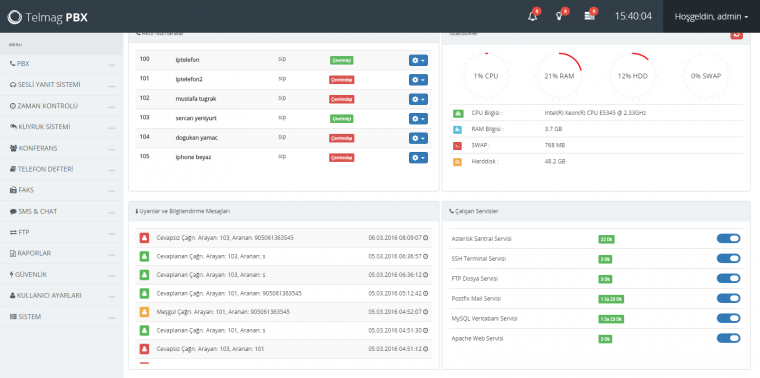Click green icon of 05.03.2016 06:36:12 call

click(x=144, y=275)
